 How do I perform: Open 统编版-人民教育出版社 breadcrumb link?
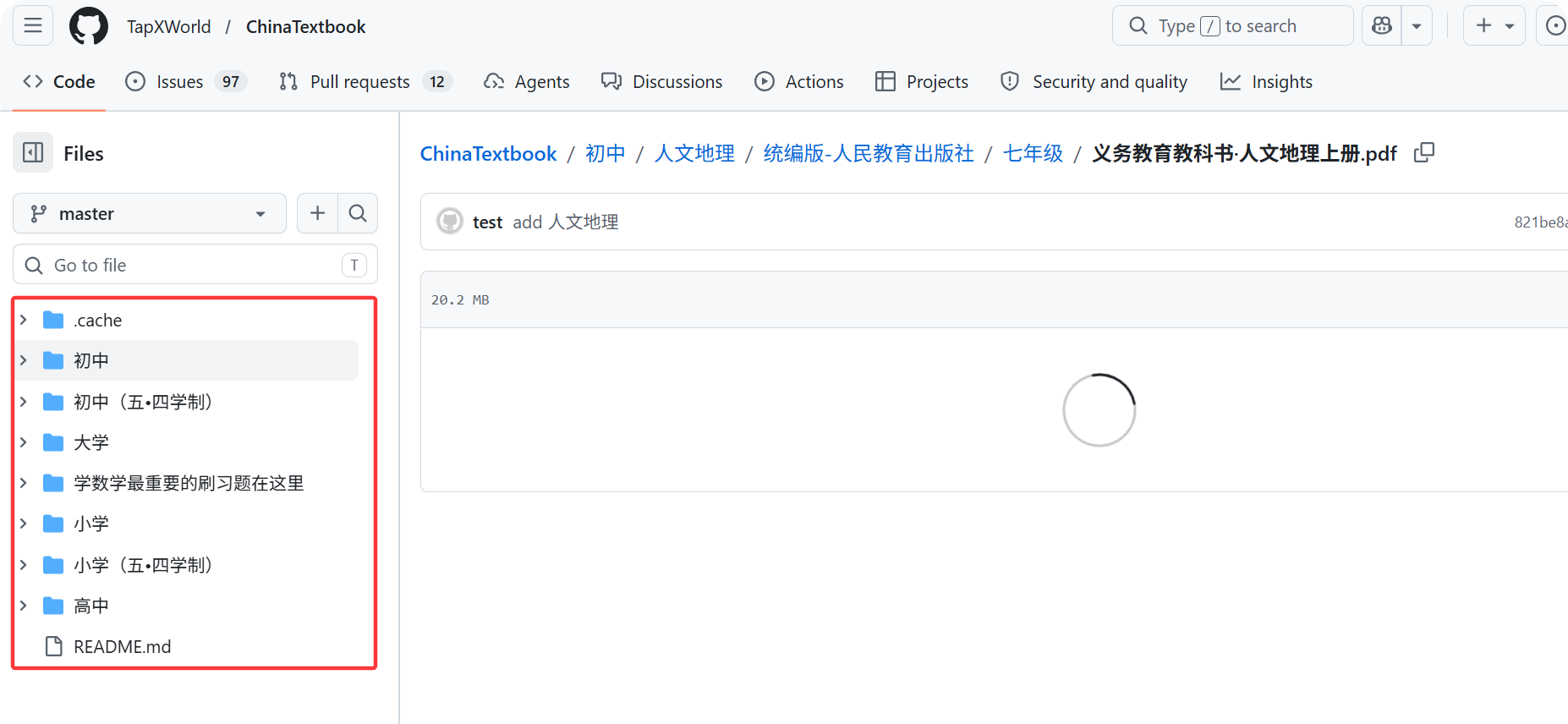[869, 153]
